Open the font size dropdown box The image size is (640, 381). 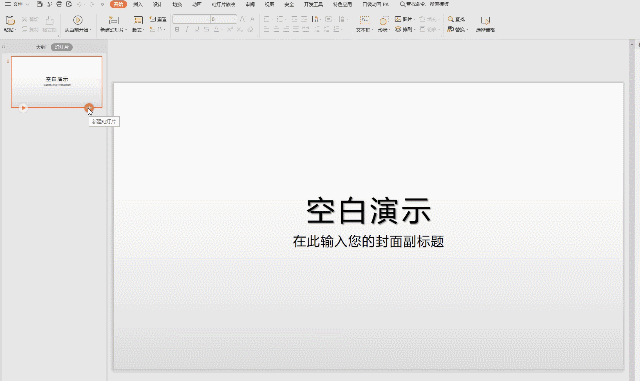tap(224, 19)
